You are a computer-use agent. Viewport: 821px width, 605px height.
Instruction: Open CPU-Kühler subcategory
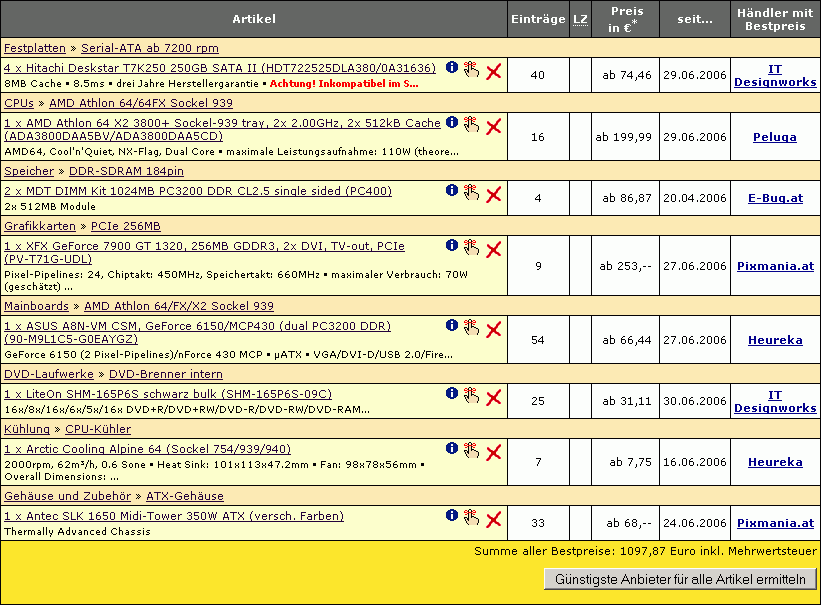tap(98, 430)
